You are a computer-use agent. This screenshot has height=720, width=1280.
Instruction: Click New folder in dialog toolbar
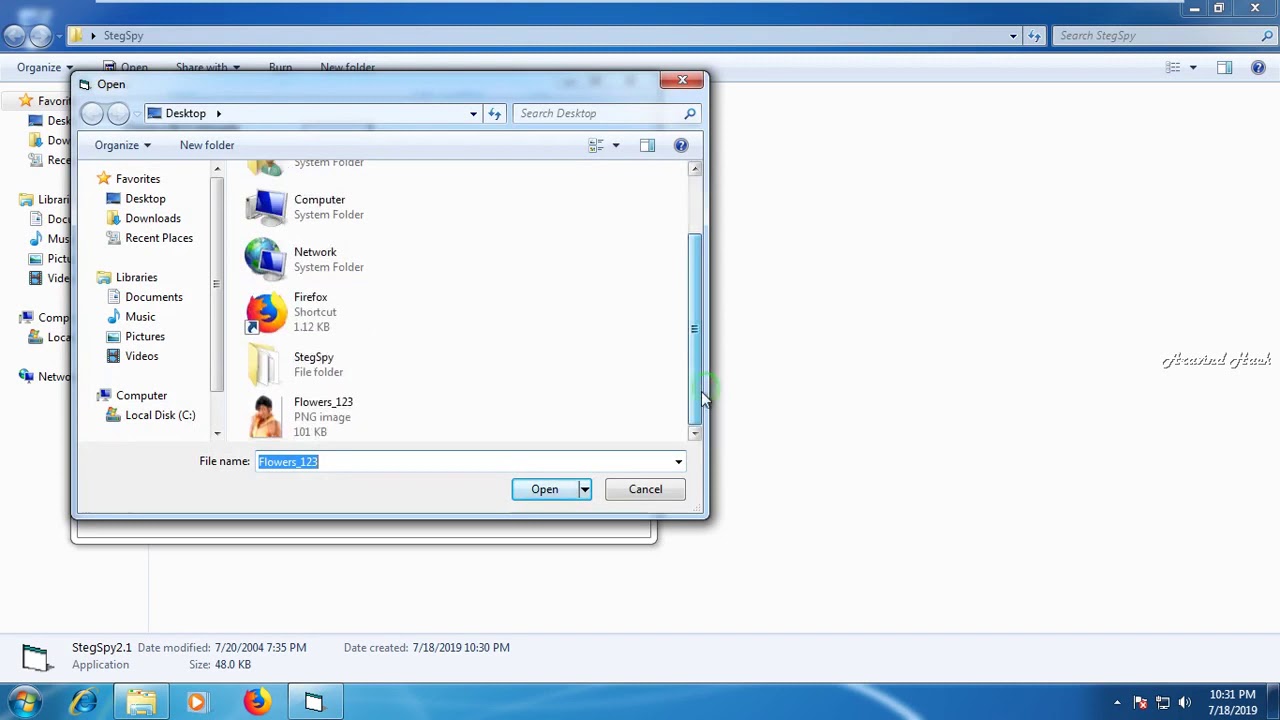207,145
